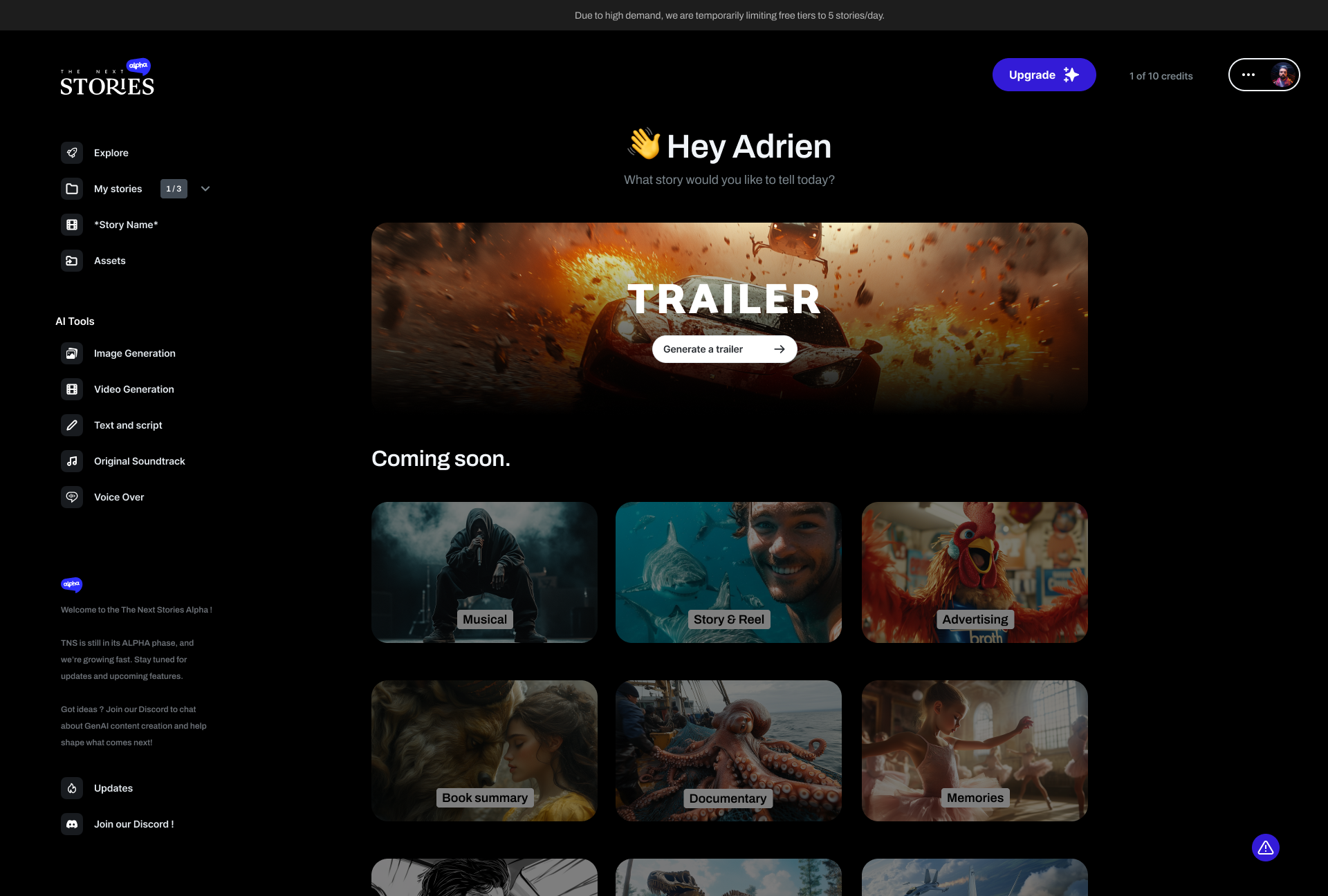Click the Explore rocket icon
This screenshot has width=1328, height=896.
pyautogui.click(x=72, y=153)
